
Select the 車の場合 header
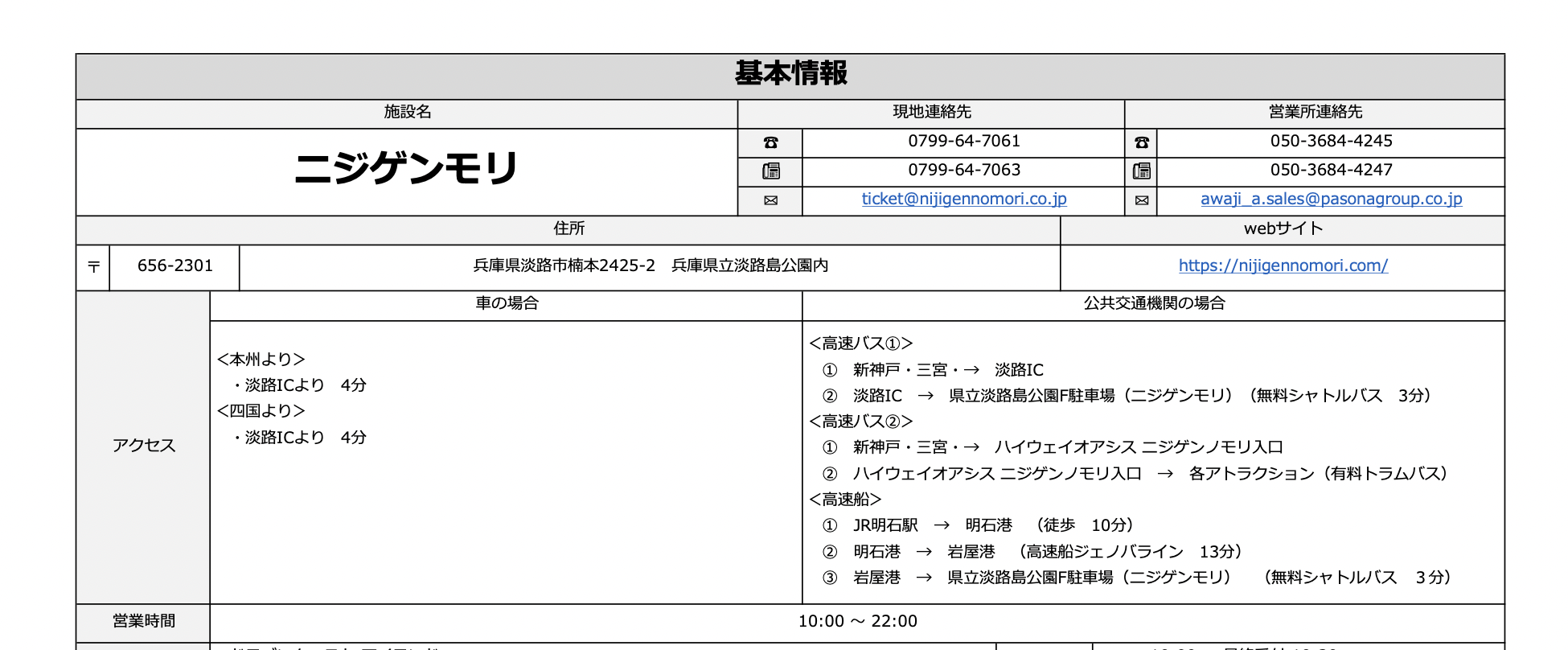[507, 304]
